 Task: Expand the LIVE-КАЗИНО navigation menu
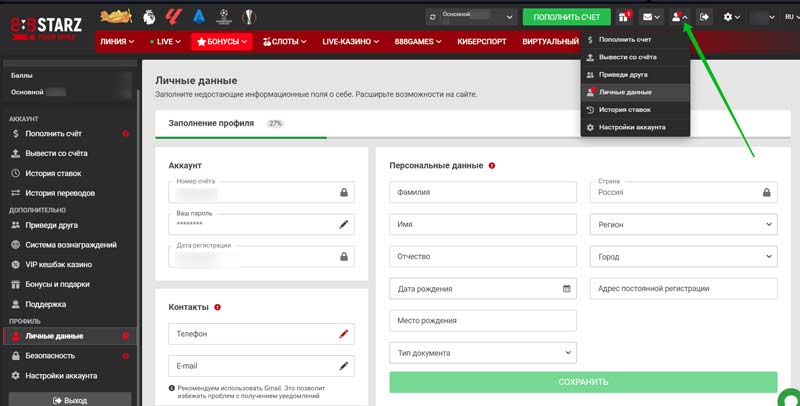(x=351, y=42)
